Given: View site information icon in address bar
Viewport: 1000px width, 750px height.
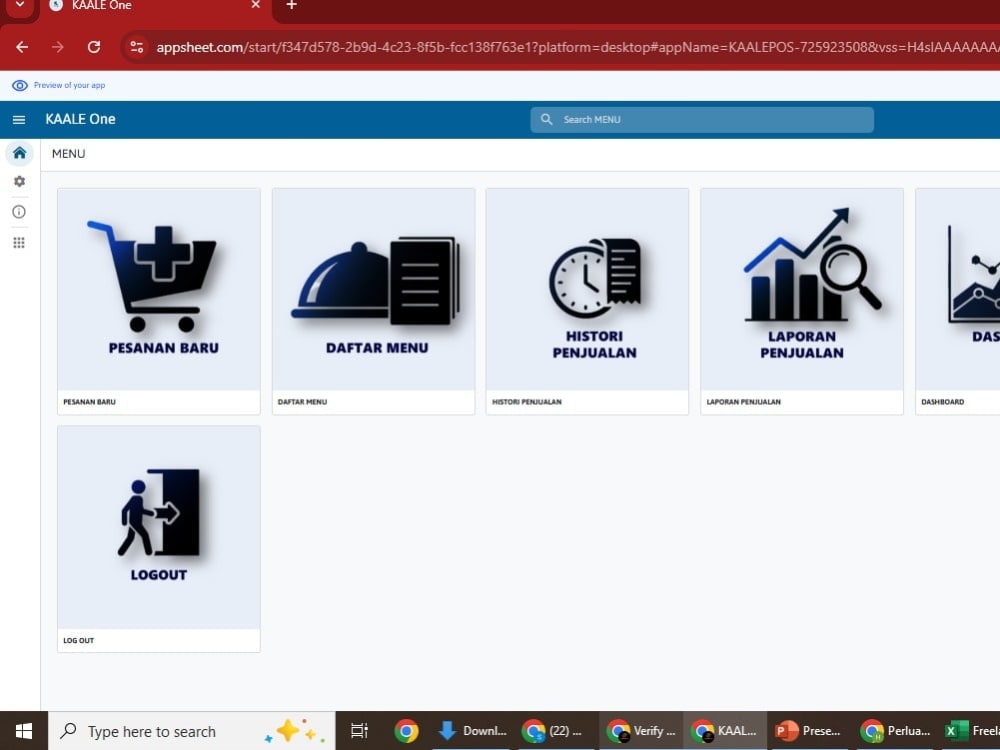Looking at the screenshot, I should pyautogui.click(x=136, y=47).
